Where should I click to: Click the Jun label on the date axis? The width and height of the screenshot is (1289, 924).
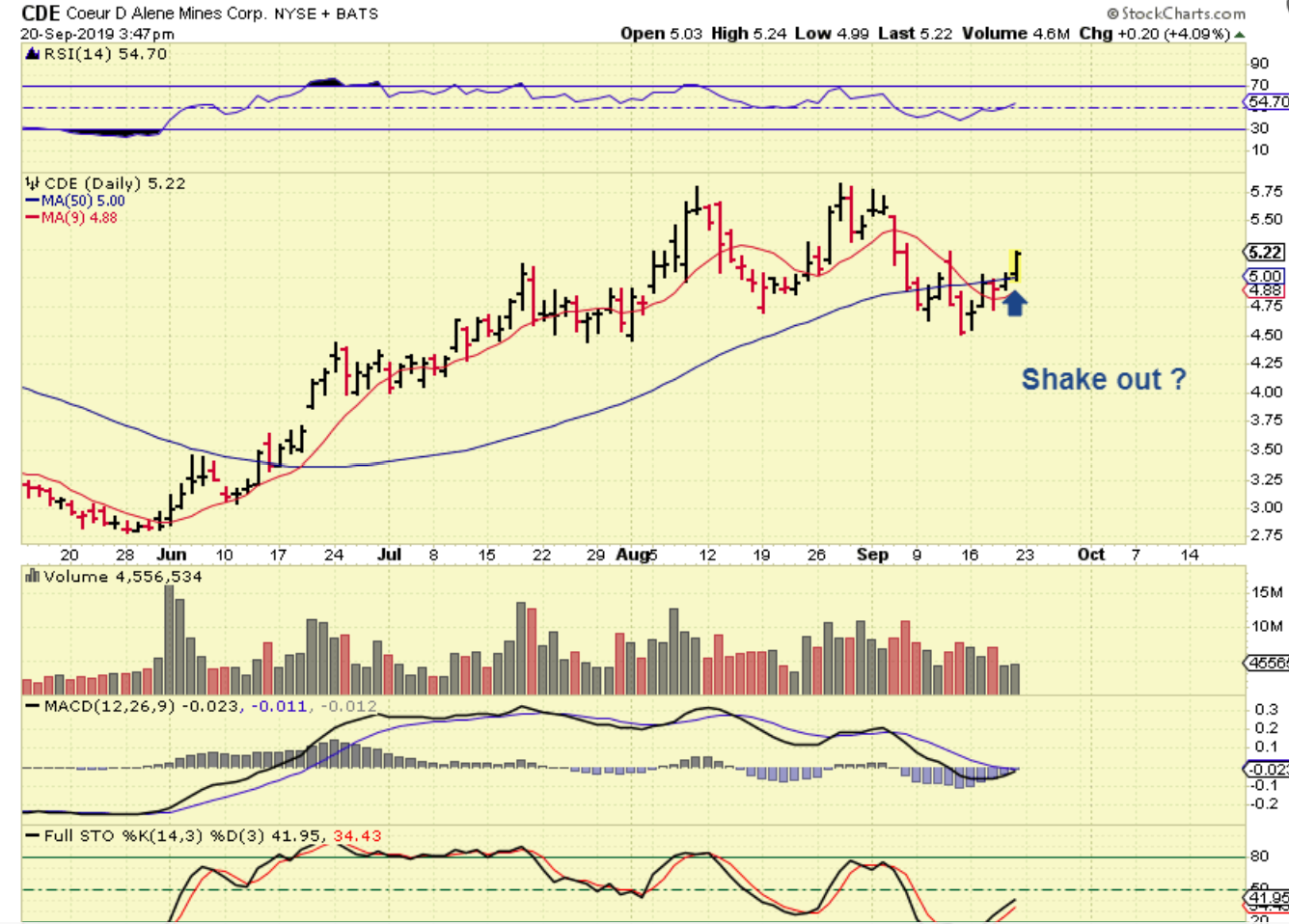(172, 555)
